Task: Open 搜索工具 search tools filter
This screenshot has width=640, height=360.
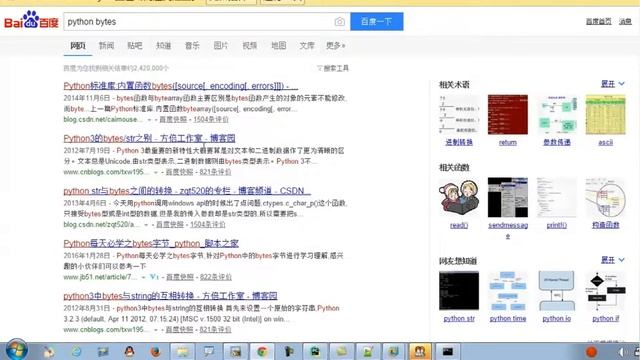Action: 333,68
